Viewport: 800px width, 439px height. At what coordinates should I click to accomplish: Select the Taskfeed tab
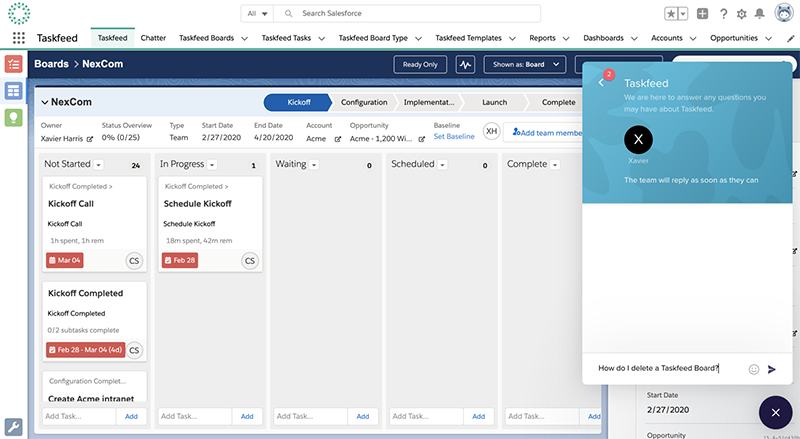[x=113, y=38]
